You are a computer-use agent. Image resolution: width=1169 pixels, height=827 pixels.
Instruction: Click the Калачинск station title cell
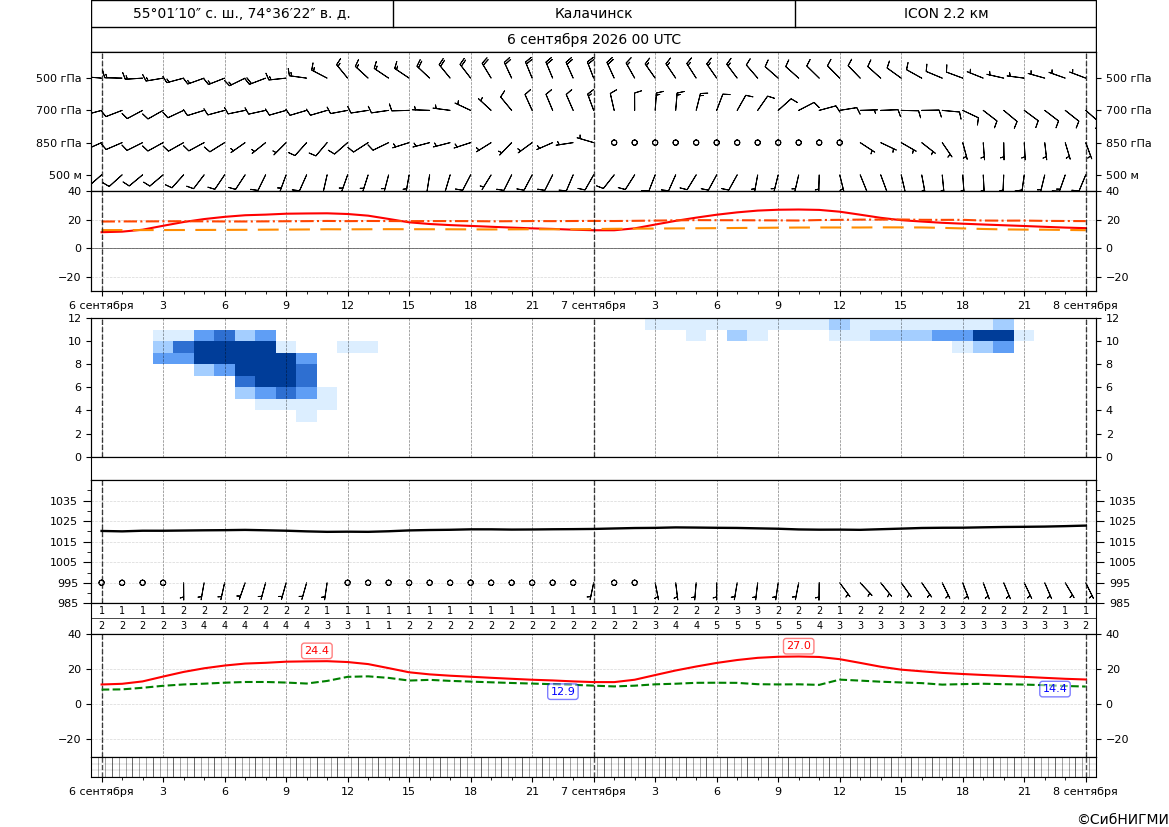tap(593, 13)
